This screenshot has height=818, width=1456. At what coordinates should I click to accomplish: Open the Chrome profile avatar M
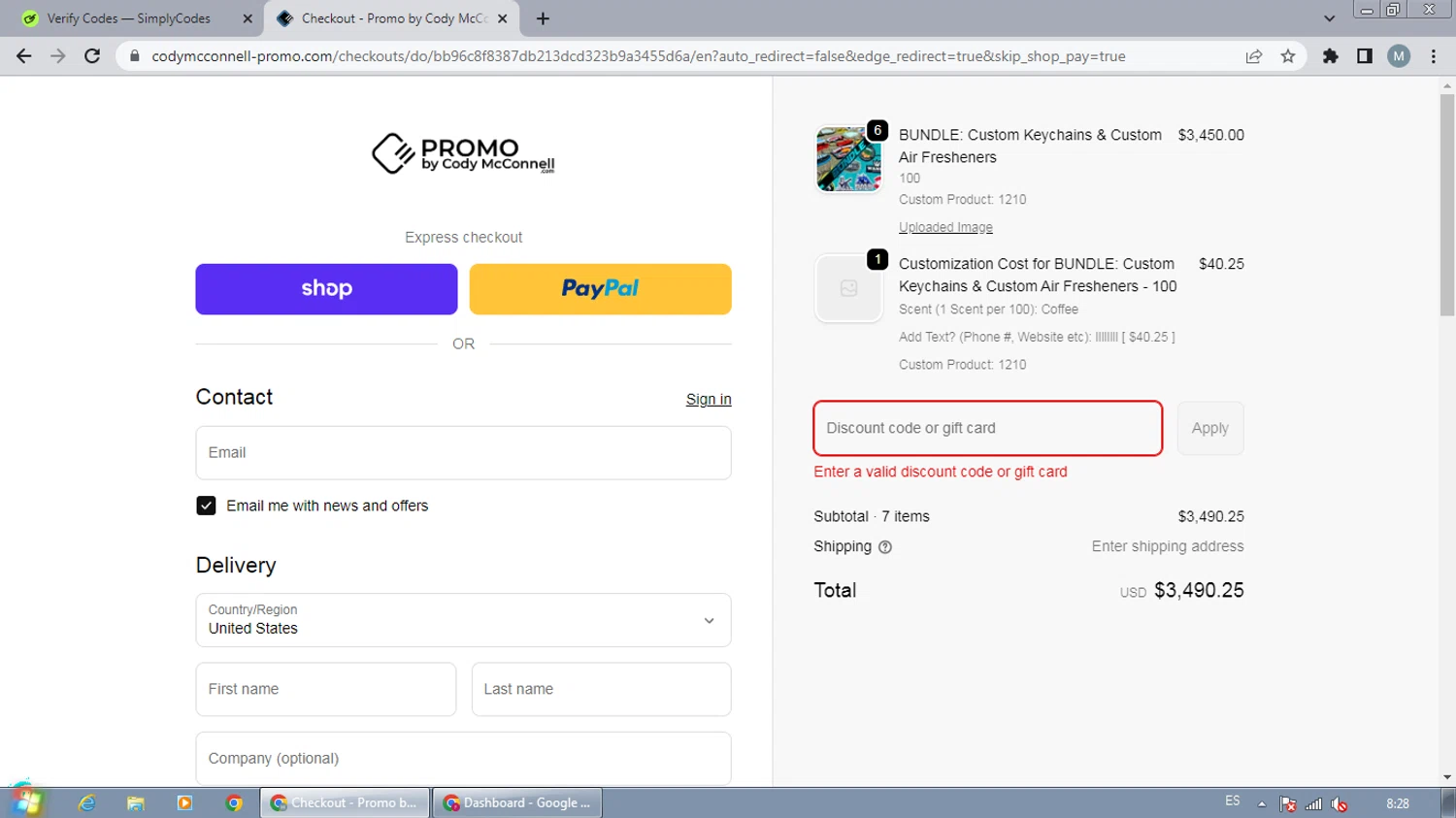(x=1399, y=56)
